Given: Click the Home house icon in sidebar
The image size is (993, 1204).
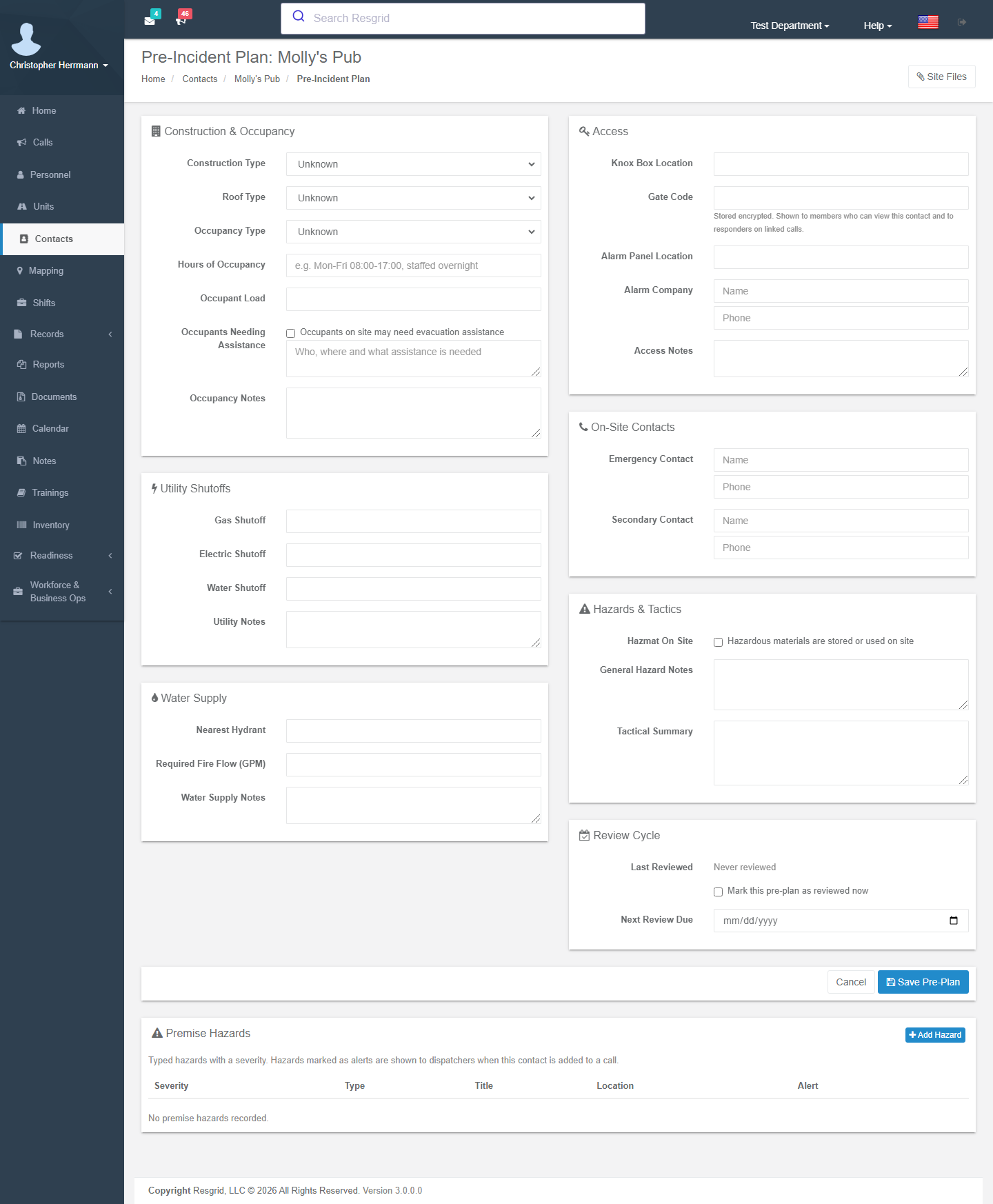Looking at the screenshot, I should pos(21,111).
